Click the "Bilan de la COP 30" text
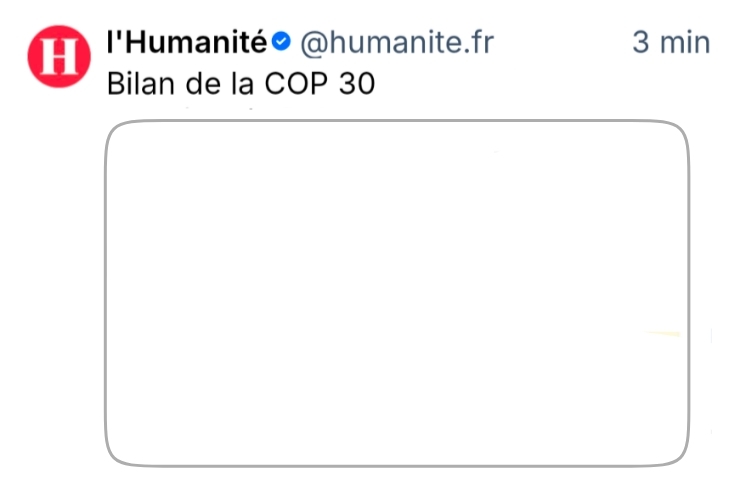734x494 pixels. coord(240,82)
